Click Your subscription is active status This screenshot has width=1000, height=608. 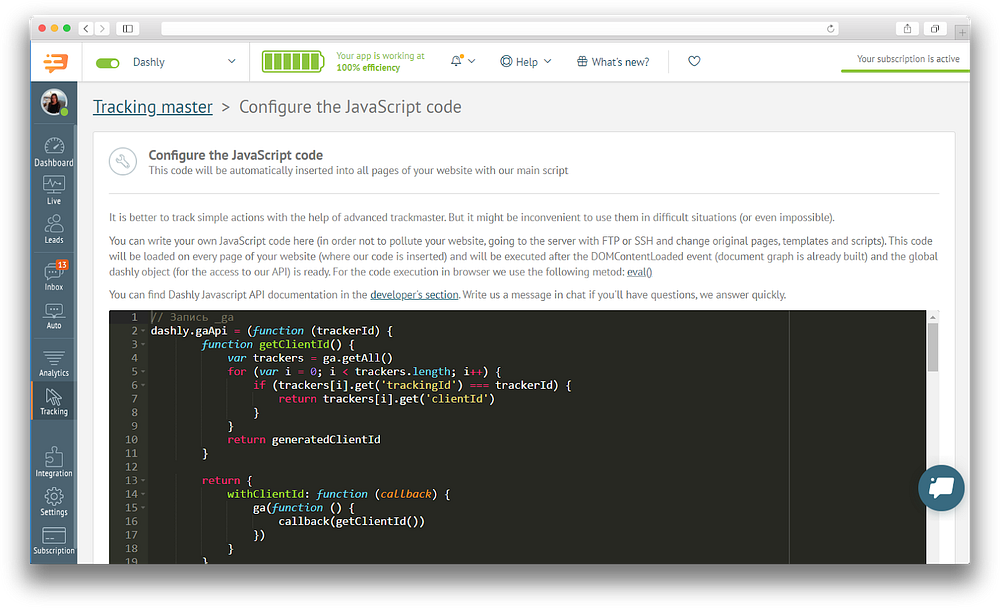pyautogui.click(x=908, y=59)
